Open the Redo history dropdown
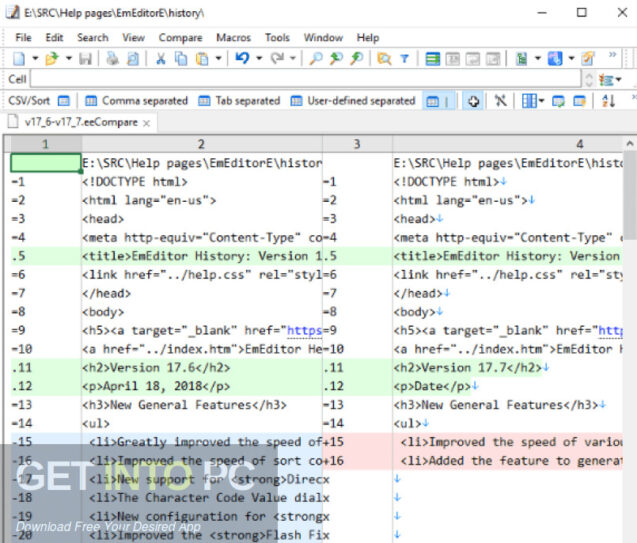Screen dimensions: 637x543 [292, 58]
